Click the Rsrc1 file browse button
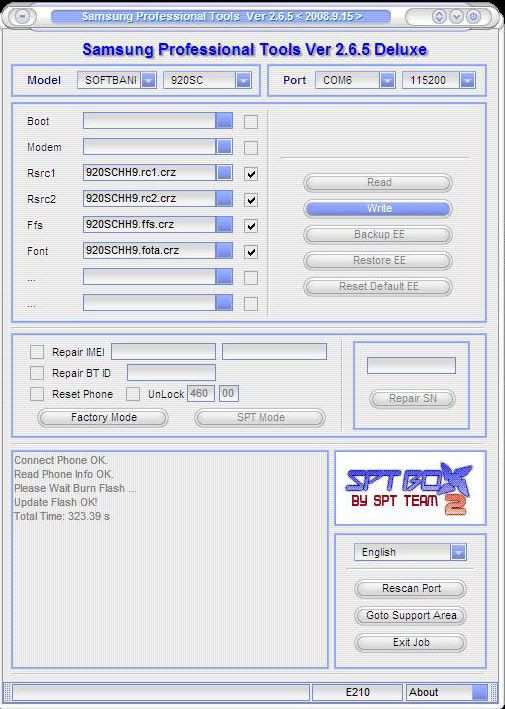This screenshot has height=709, width=505. pyautogui.click(x=224, y=173)
